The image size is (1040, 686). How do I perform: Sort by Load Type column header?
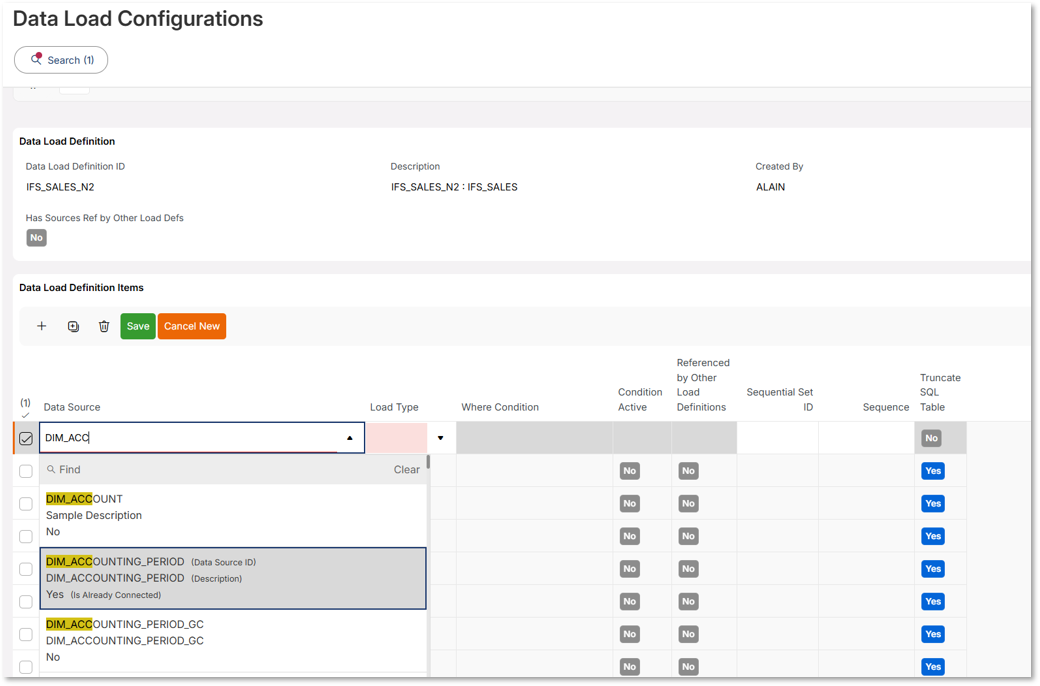[x=394, y=407]
